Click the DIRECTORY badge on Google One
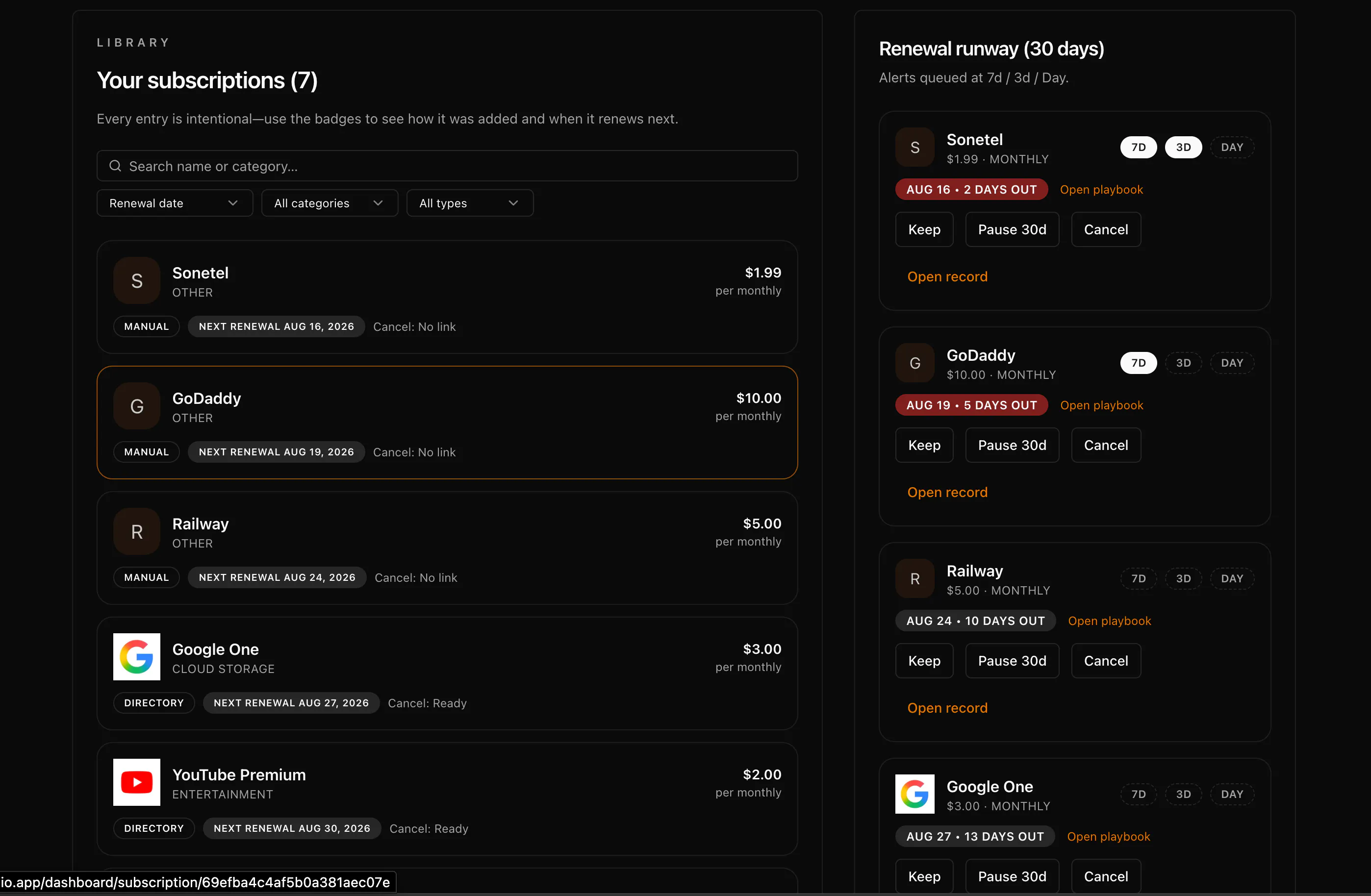The image size is (1371, 896). click(x=154, y=703)
